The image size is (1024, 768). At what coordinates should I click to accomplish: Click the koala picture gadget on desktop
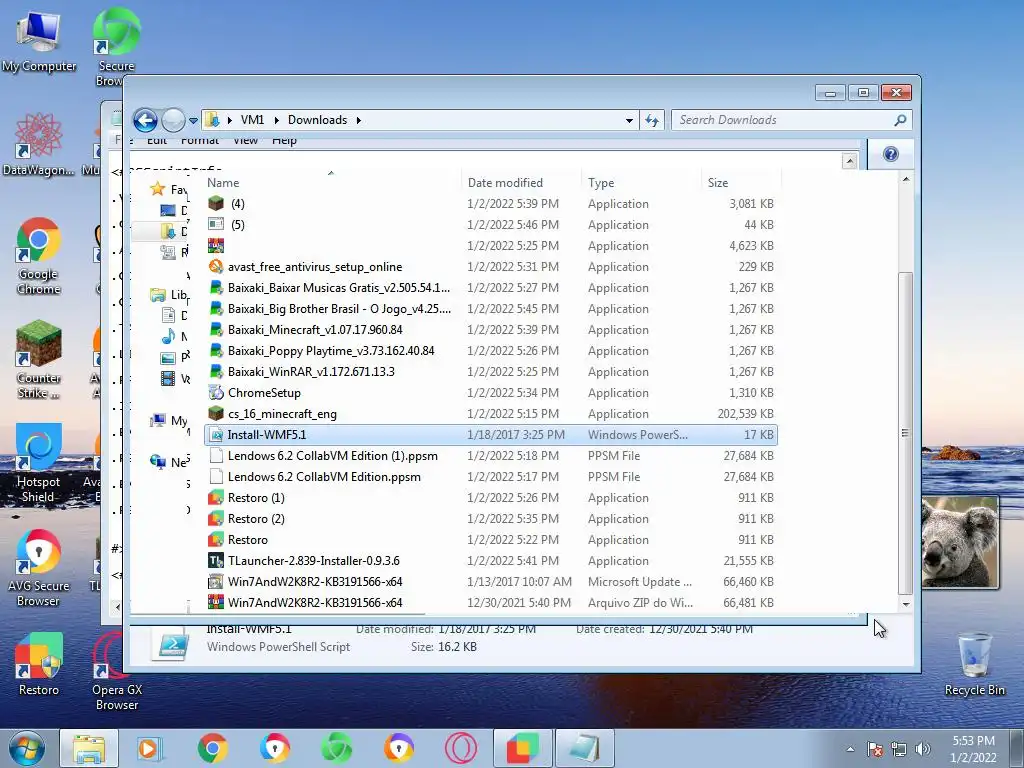coord(959,542)
